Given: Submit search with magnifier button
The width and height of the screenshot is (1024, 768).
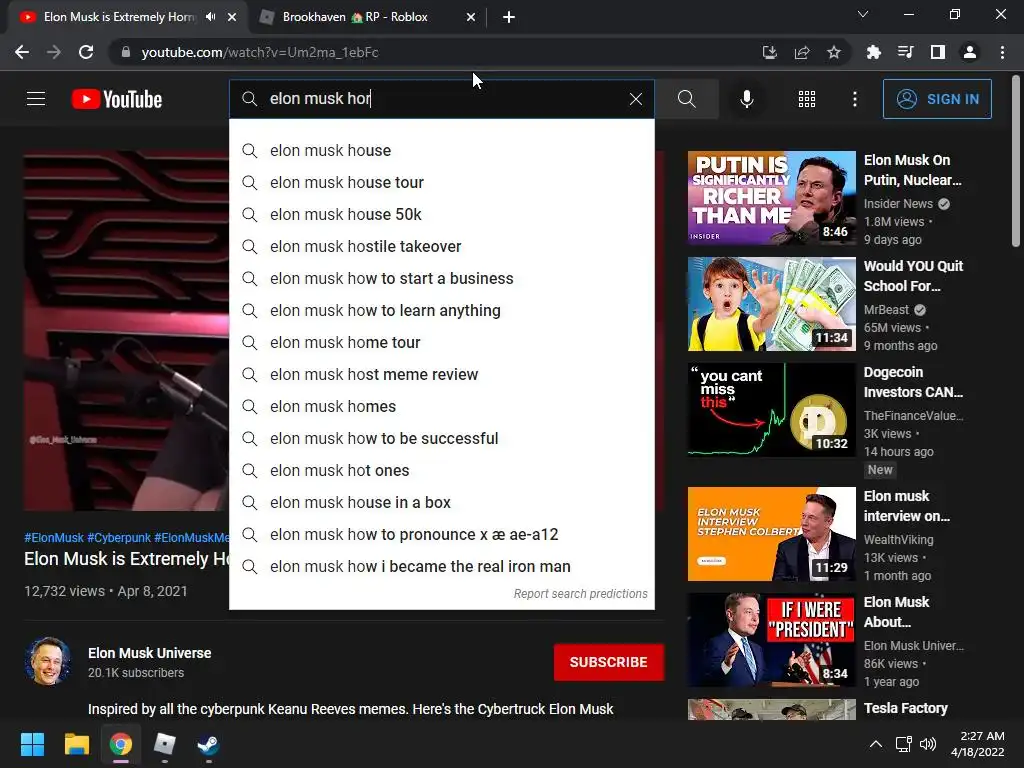Looking at the screenshot, I should (686, 99).
